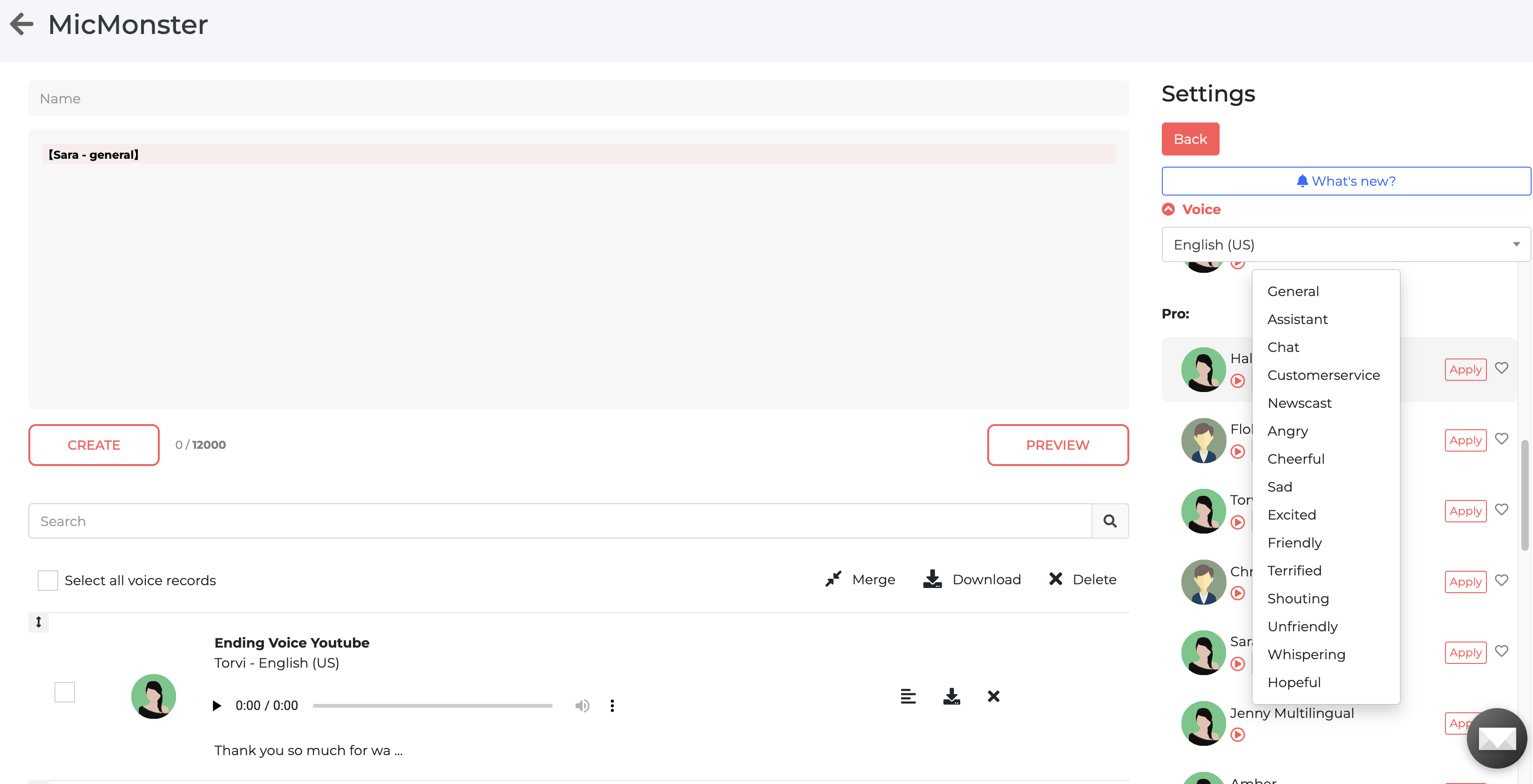The image size is (1533, 784).
Task: Click the voice list scrollbar
Action: (1525, 495)
